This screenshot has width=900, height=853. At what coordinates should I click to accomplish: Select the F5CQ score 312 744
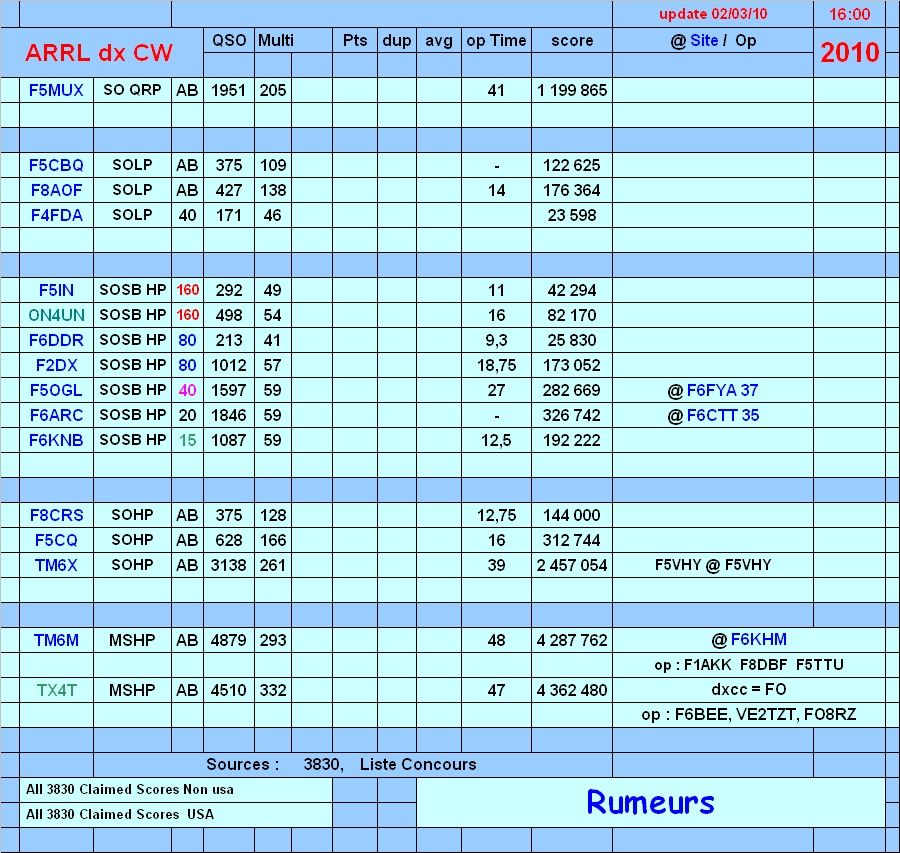pyautogui.click(x=572, y=540)
